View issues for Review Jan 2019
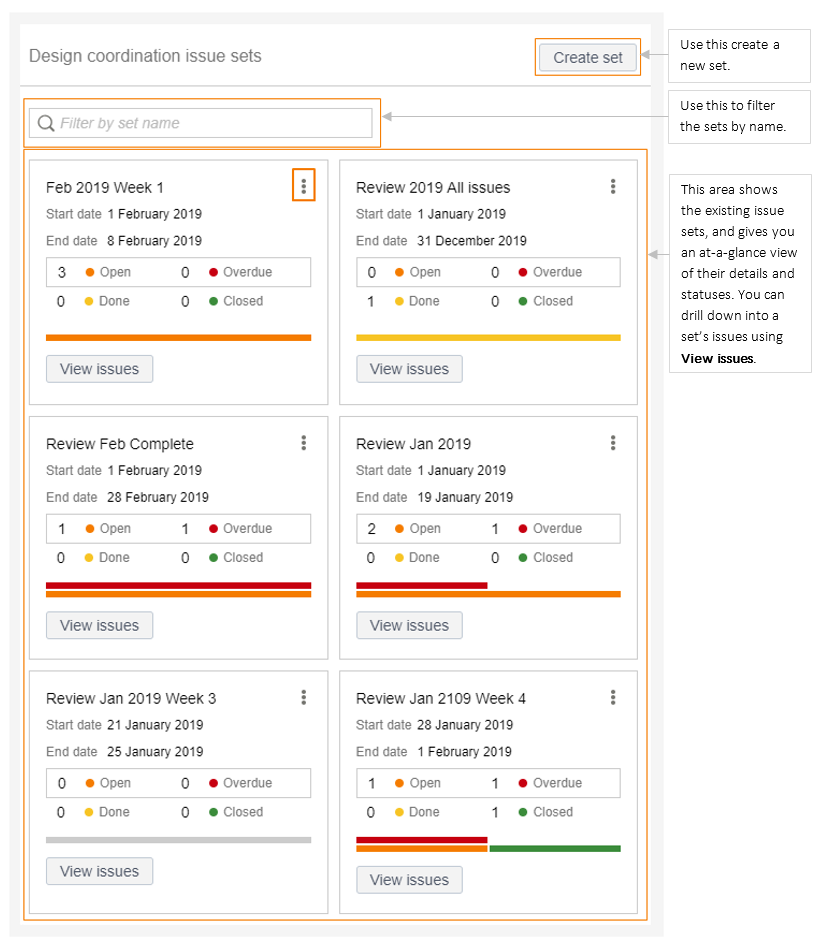Screen dimensions: 821x951 tap(409, 625)
